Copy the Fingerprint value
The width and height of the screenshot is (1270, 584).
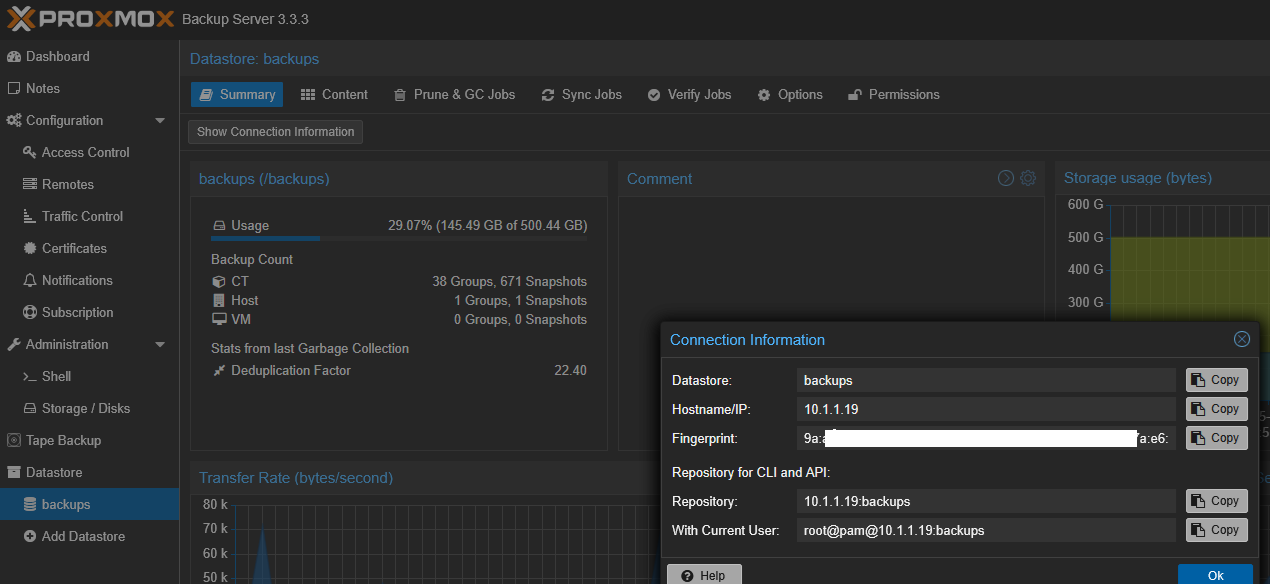tap(1216, 438)
